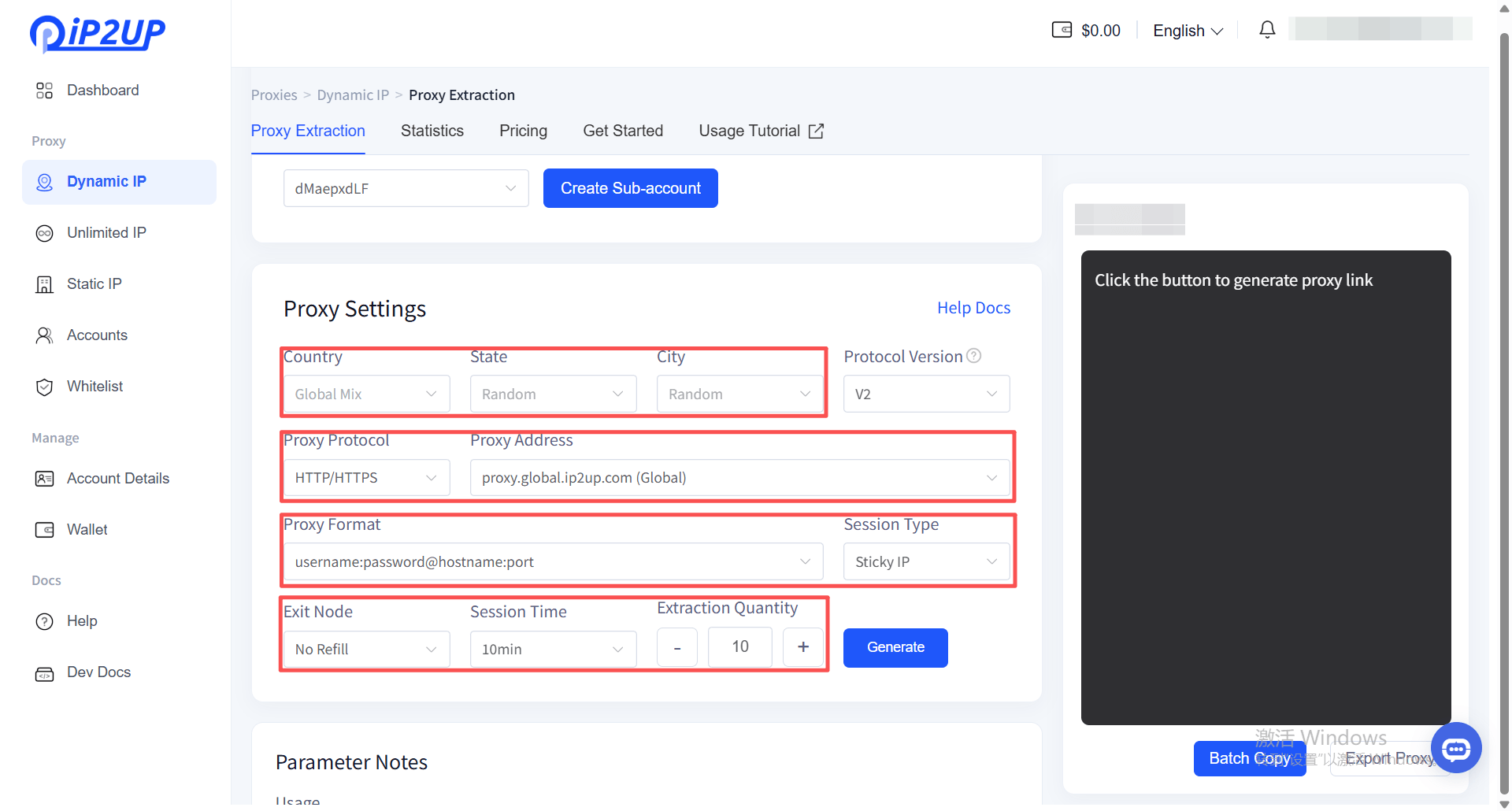Click the Batch Copy button
The height and width of the screenshot is (811, 1512).
[x=1249, y=758]
